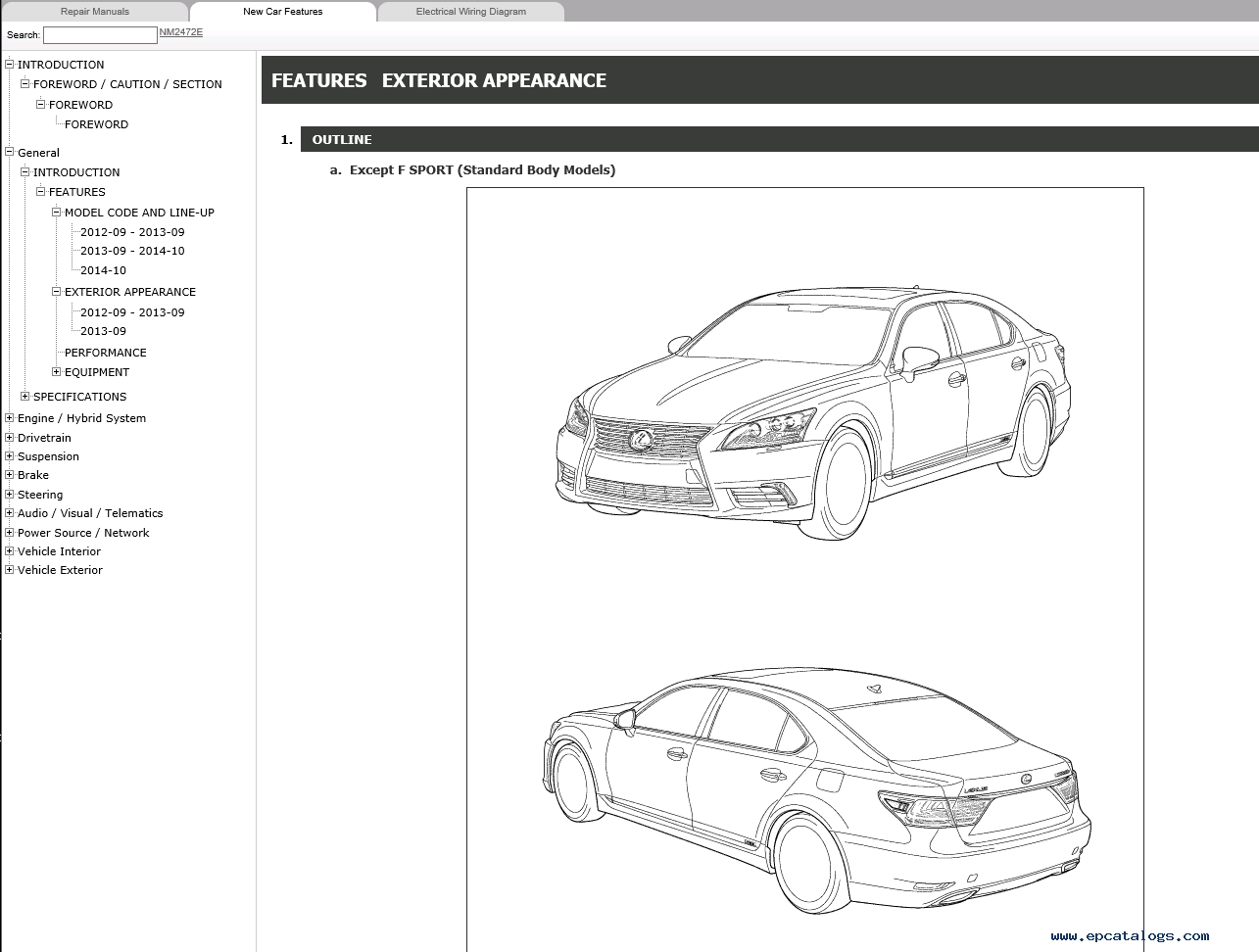Expand the EQUIPMENT tree node
The width and height of the screenshot is (1259, 952).
[x=57, y=371]
